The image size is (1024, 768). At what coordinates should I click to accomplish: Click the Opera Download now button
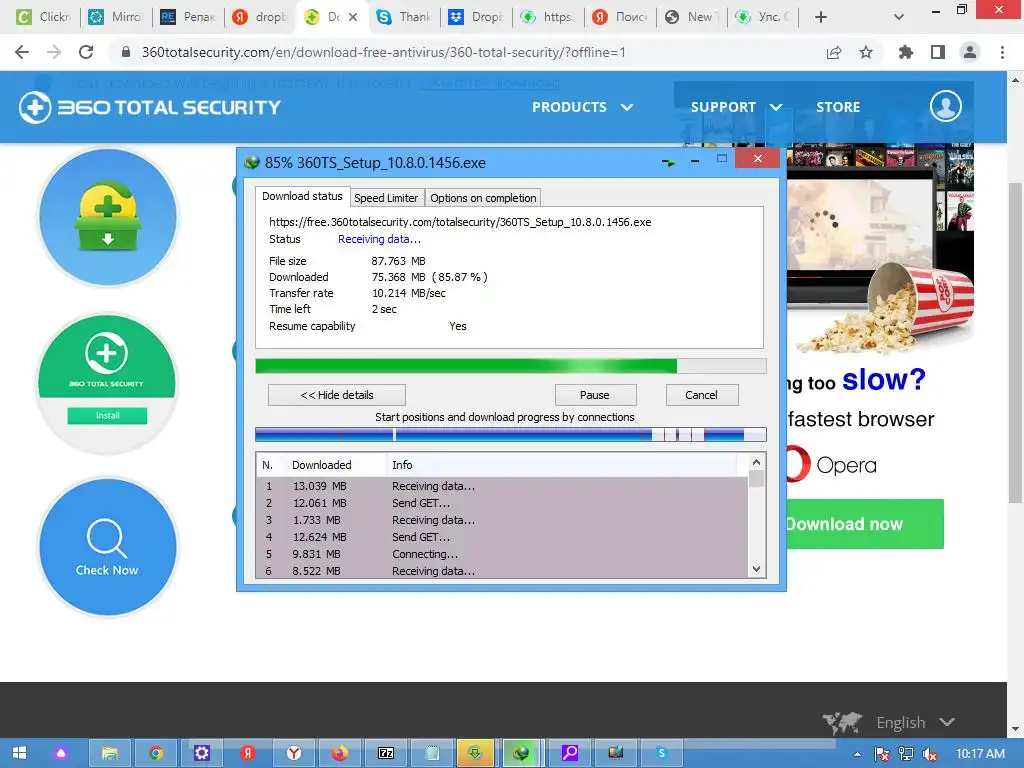865,524
